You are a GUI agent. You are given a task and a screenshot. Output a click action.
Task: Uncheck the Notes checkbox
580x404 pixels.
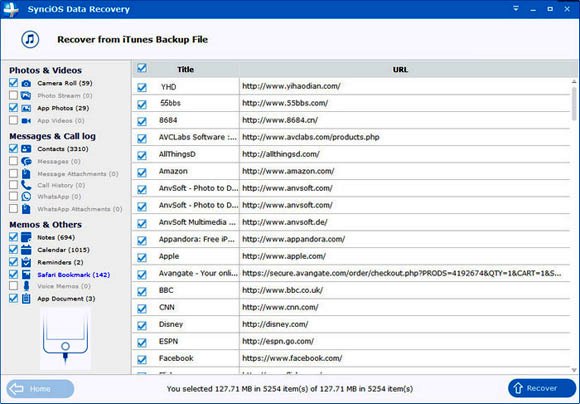(13, 237)
